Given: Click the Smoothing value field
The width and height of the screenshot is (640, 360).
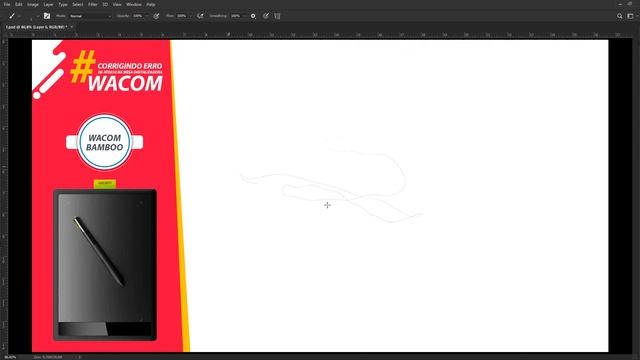Looking at the screenshot, I should pos(236,16).
